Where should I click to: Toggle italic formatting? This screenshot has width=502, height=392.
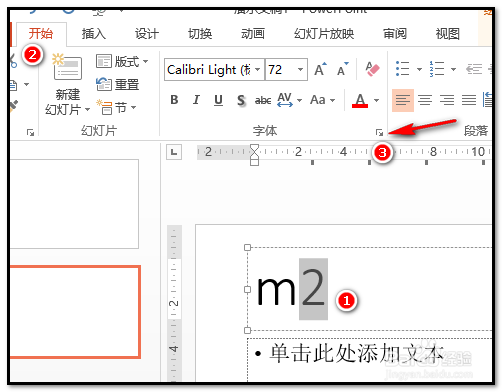pyautogui.click(x=196, y=100)
